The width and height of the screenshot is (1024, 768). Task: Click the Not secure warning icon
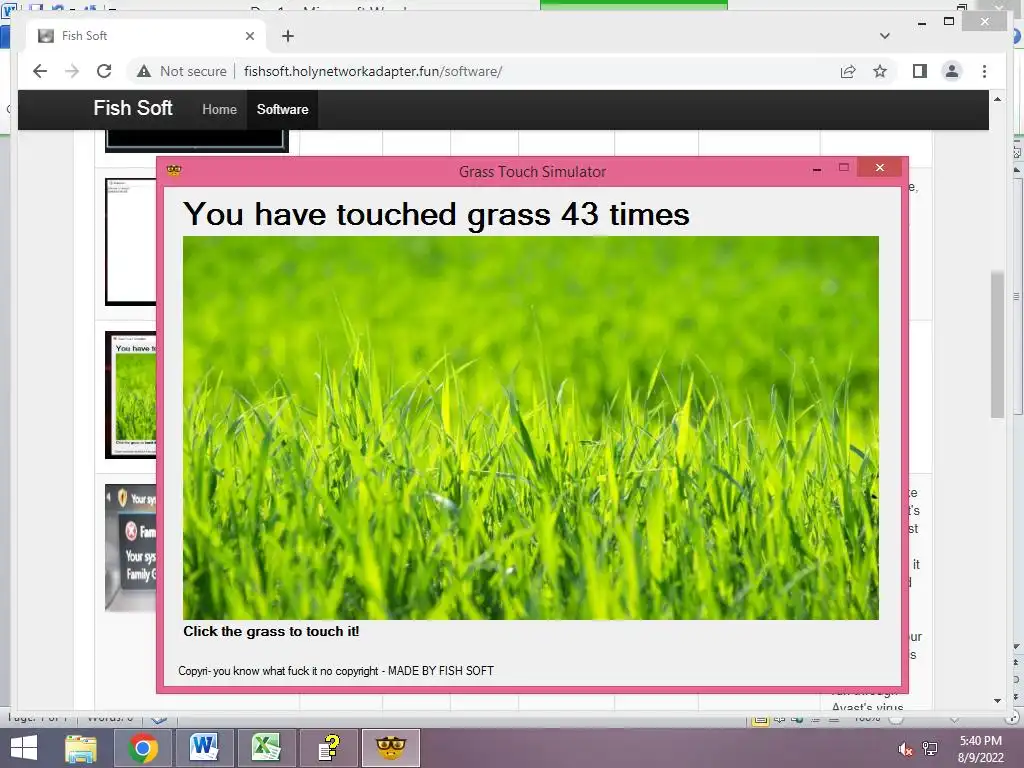click(x=144, y=71)
